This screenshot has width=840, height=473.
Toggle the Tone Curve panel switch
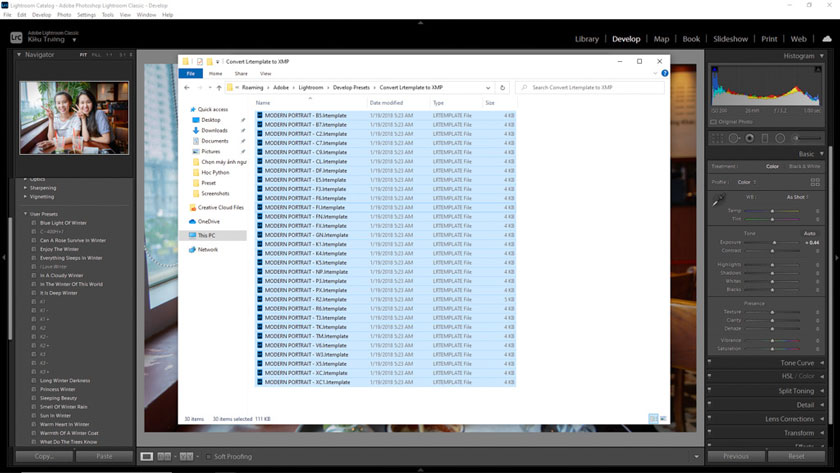point(710,362)
